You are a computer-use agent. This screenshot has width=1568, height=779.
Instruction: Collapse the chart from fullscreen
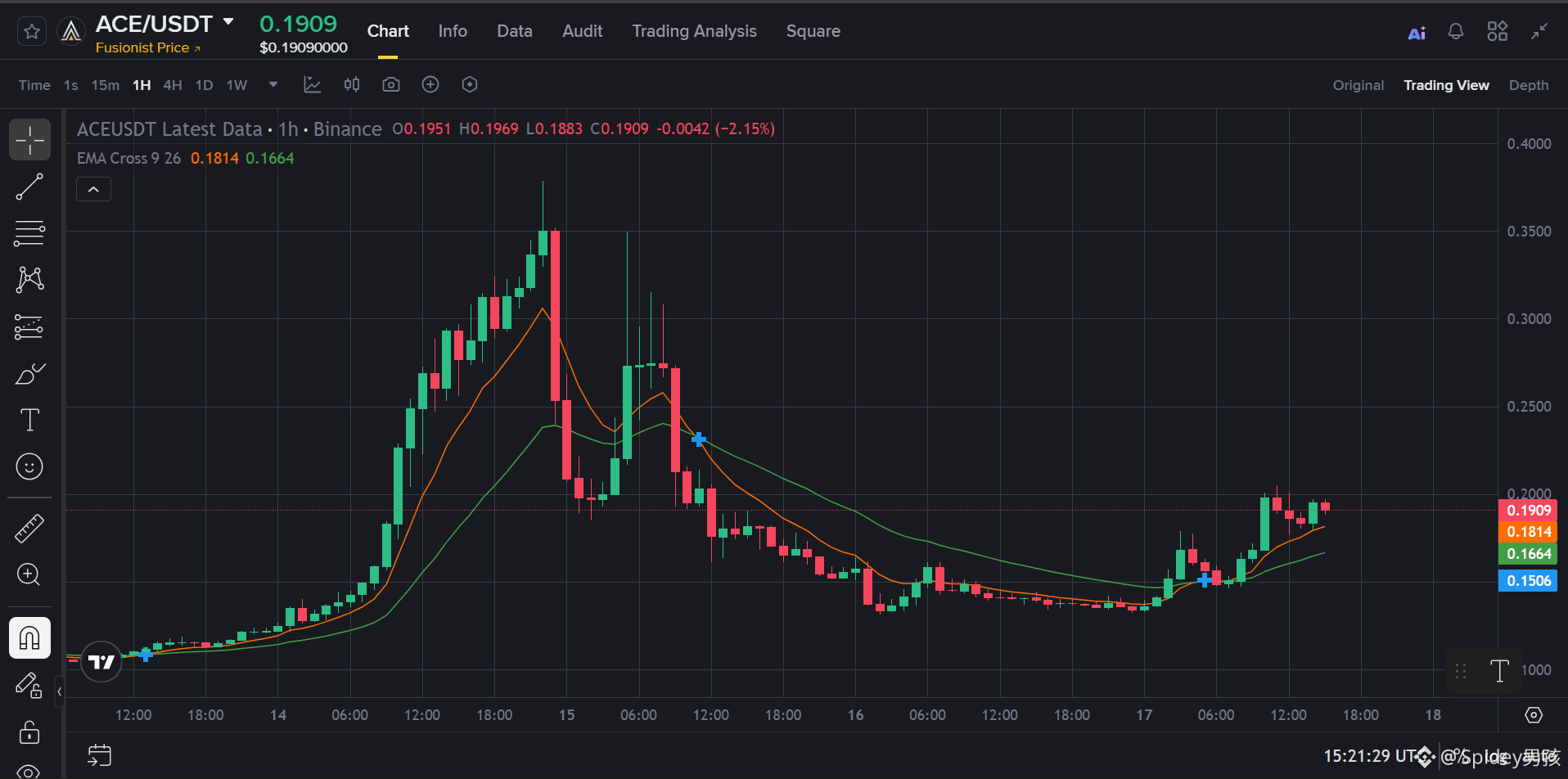pyautogui.click(x=1539, y=31)
